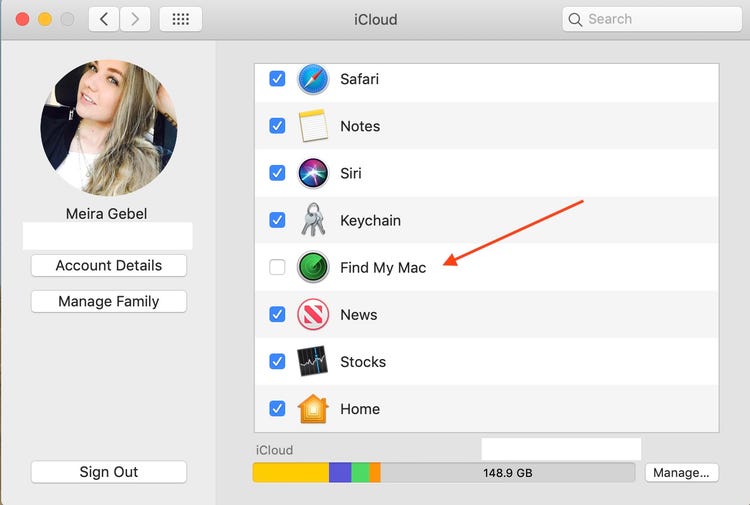Open Account Details

point(109,265)
